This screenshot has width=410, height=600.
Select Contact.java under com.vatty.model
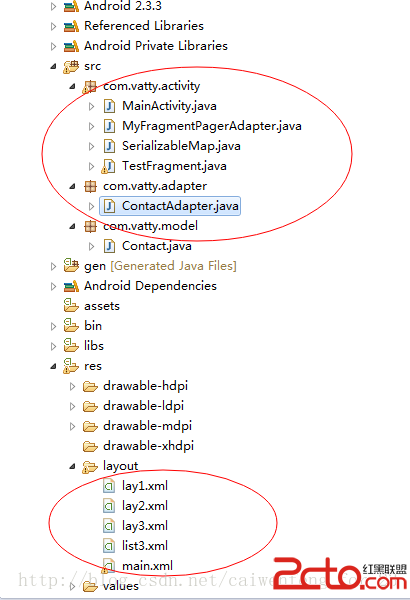[x=157, y=246]
